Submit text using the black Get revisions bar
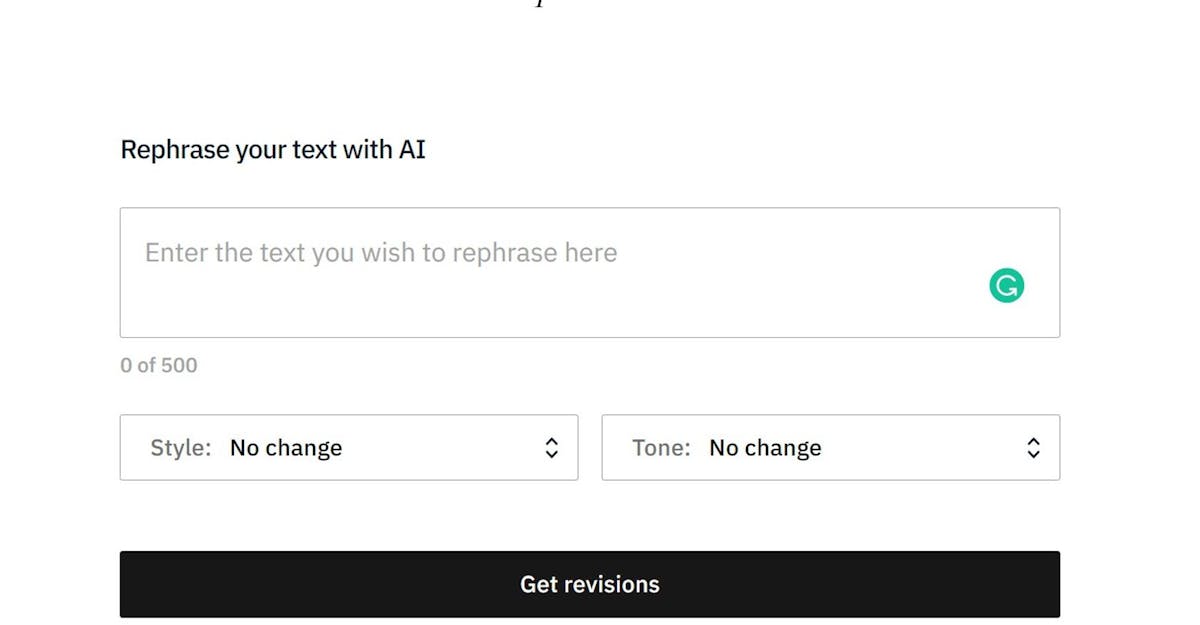Screen dimensions: 1200x625 coord(590,584)
